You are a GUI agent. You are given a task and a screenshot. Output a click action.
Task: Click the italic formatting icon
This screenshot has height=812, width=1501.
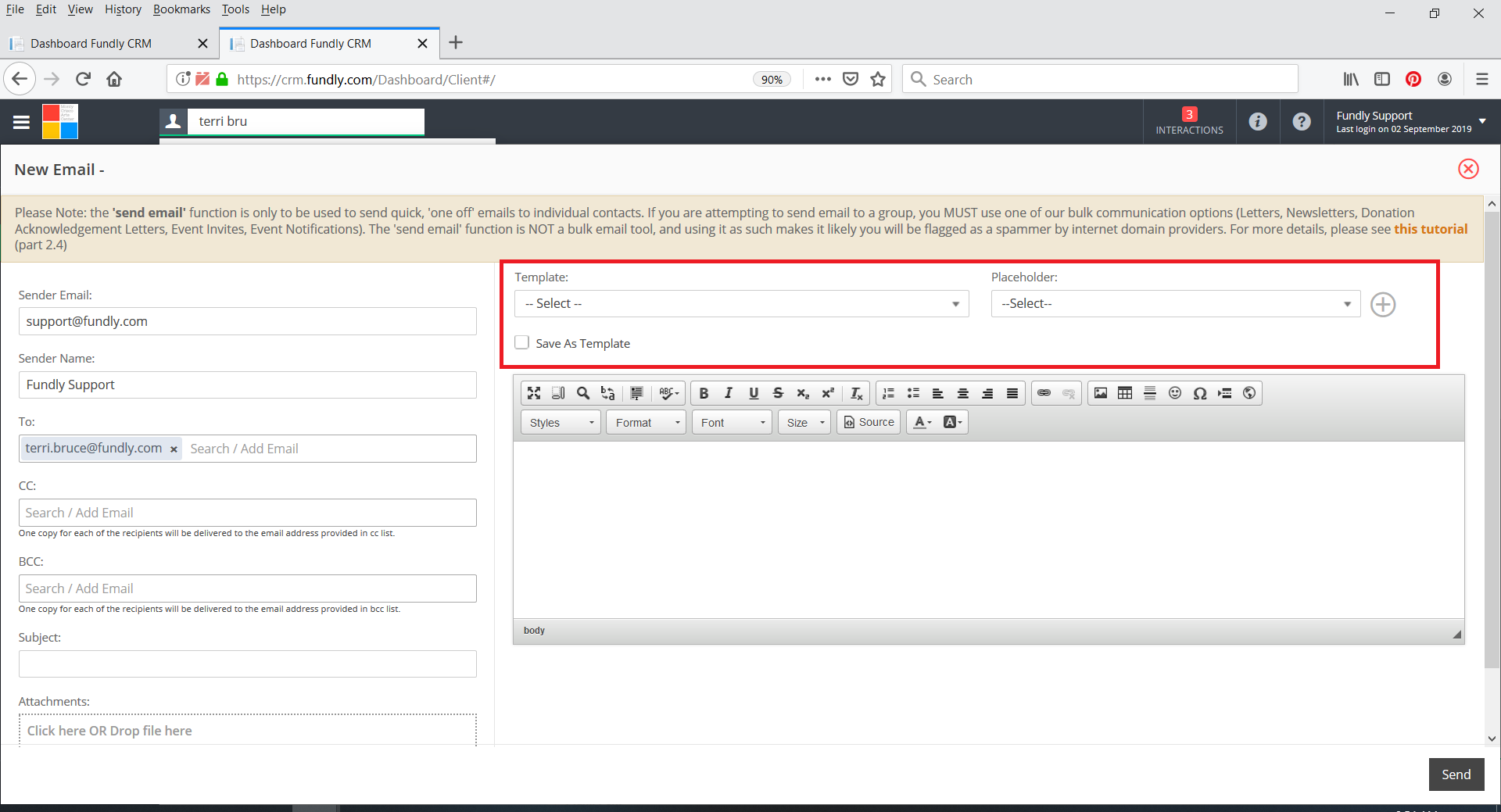coord(729,393)
